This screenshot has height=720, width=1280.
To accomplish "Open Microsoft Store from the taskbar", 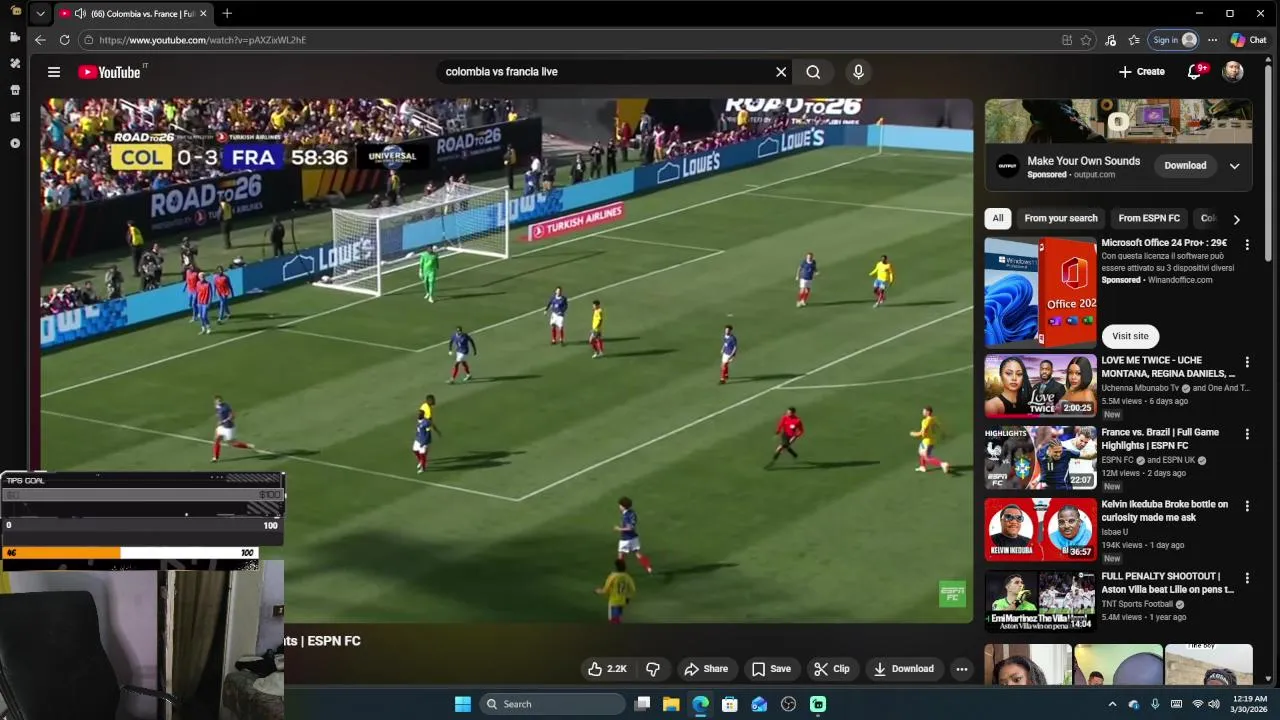I will pos(730,704).
